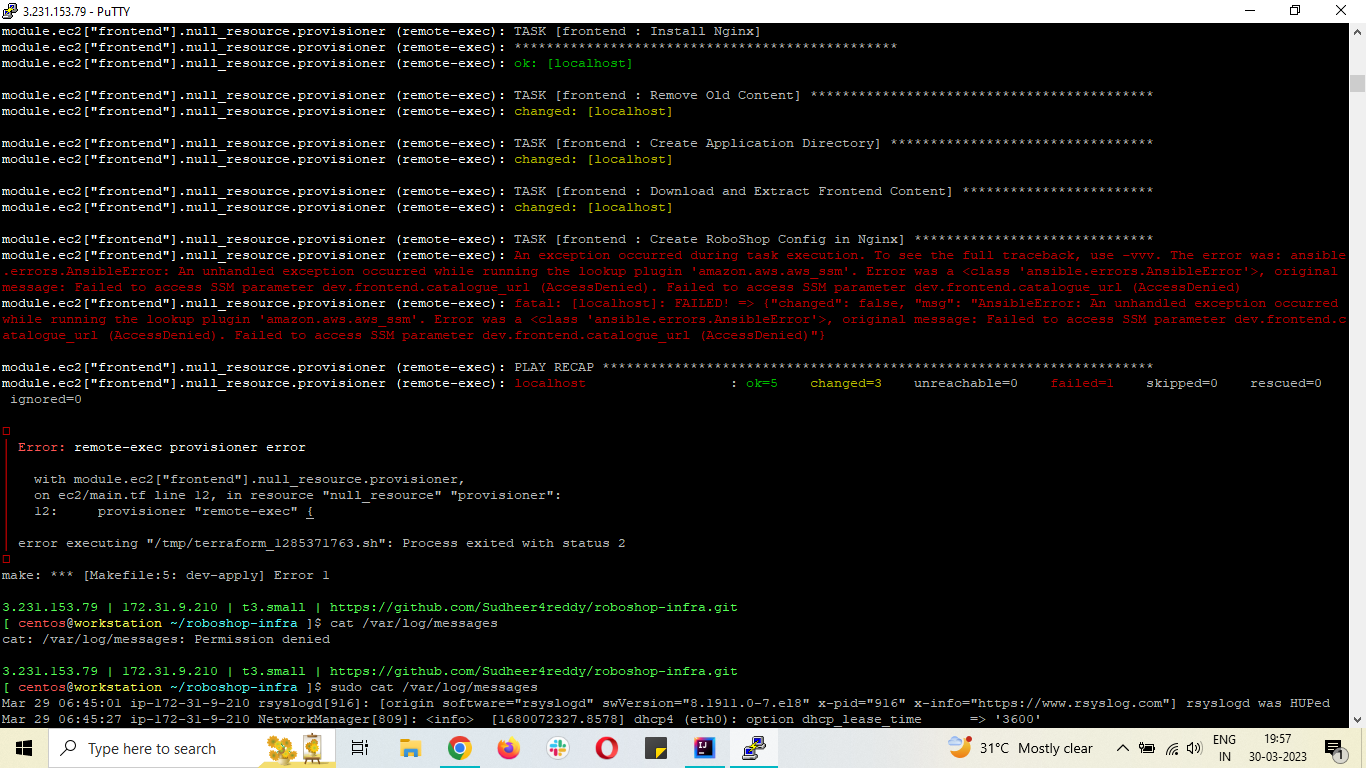
Task: Open Task View from the taskbar
Action: (x=359, y=748)
